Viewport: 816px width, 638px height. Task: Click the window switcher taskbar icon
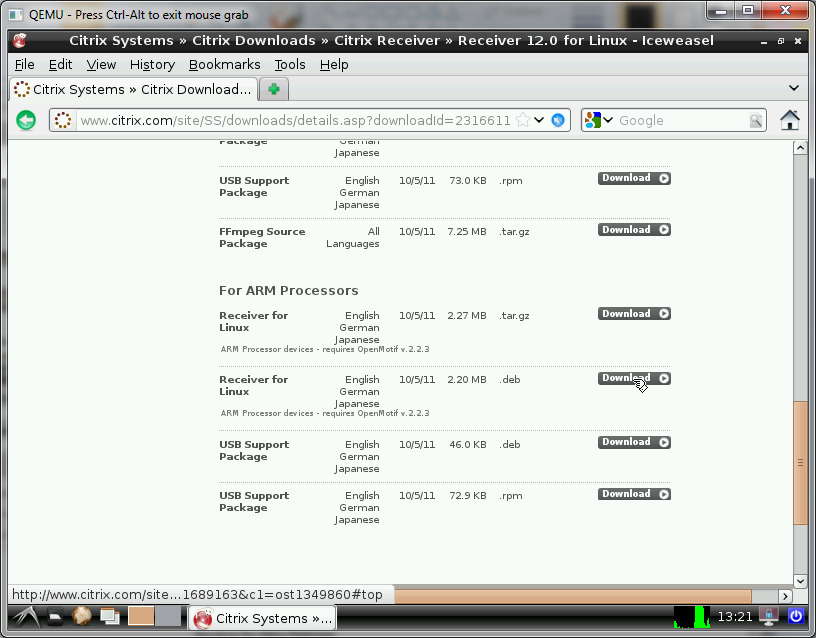pos(110,617)
